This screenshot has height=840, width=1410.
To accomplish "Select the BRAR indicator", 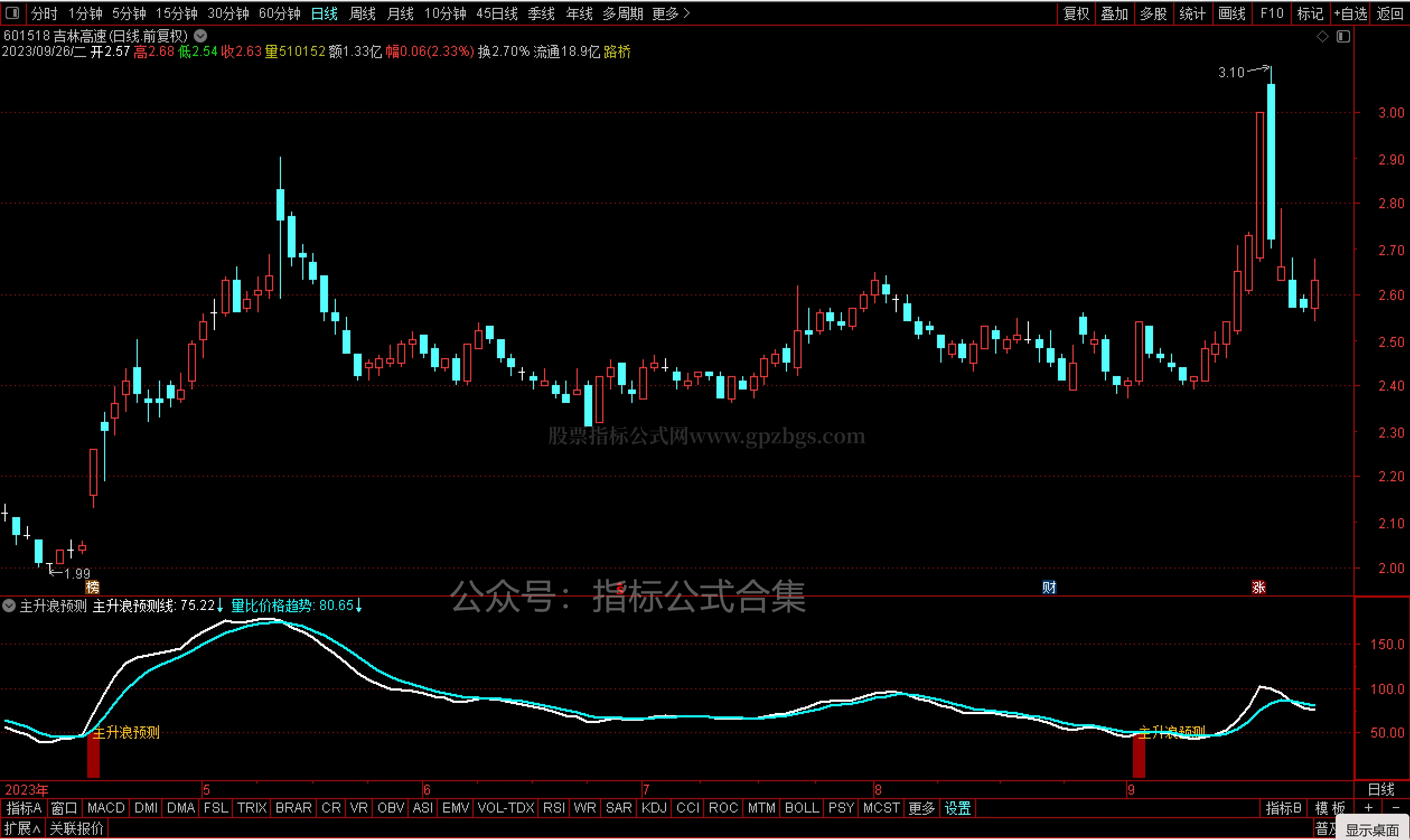I will pos(293,809).
